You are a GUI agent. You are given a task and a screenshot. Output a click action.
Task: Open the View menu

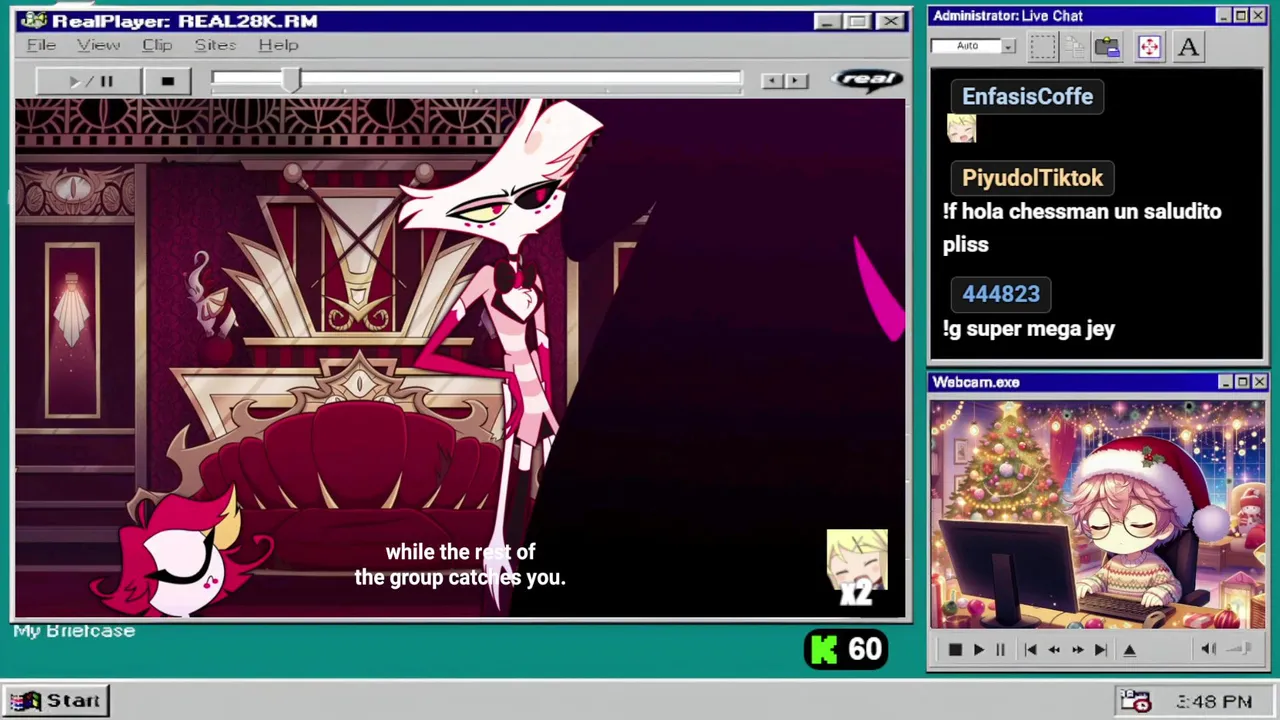[x=98, y=45]
